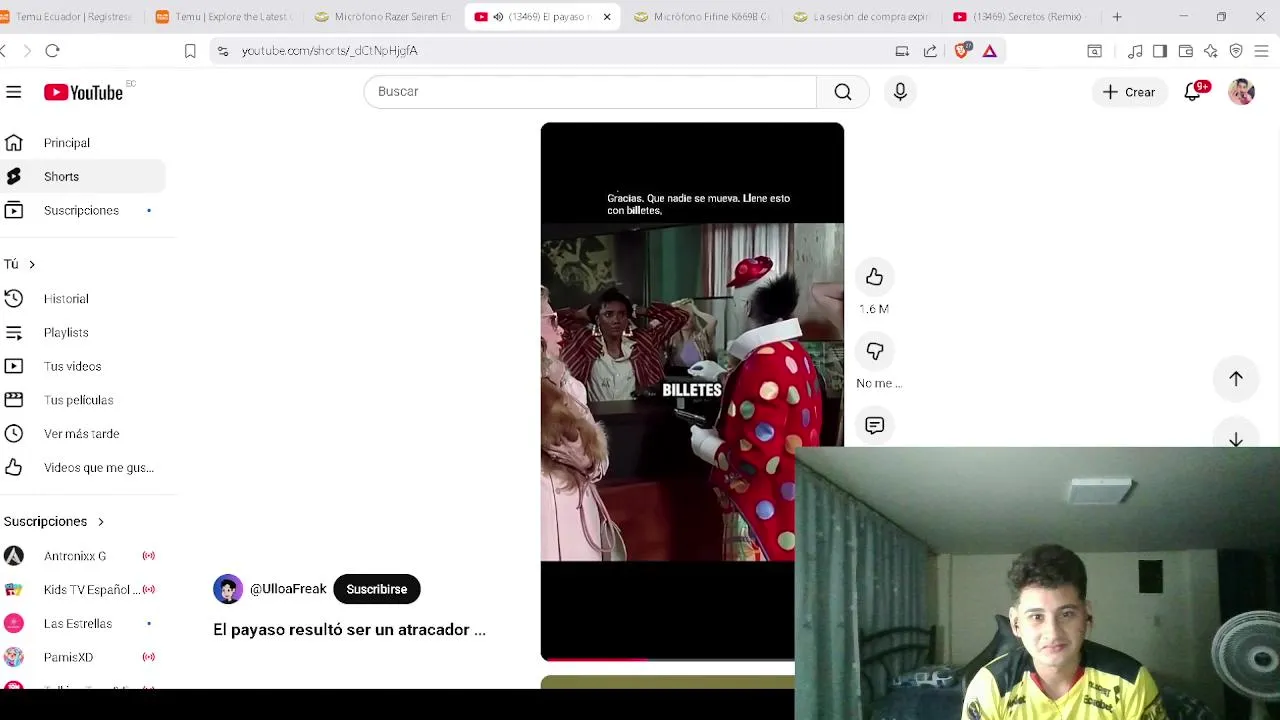Open Historial in the sidebar
Screen dimensions: 1280x720
click(x=83, y=299)
